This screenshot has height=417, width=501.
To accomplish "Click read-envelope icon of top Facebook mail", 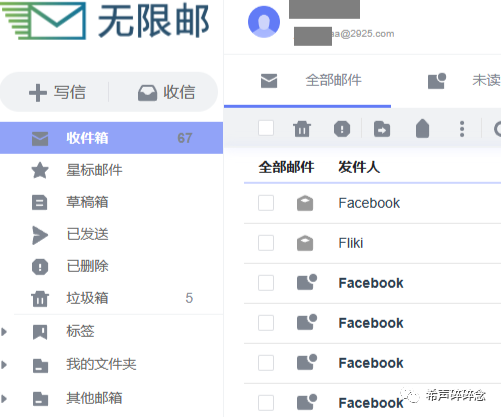I will pos(305,203).
